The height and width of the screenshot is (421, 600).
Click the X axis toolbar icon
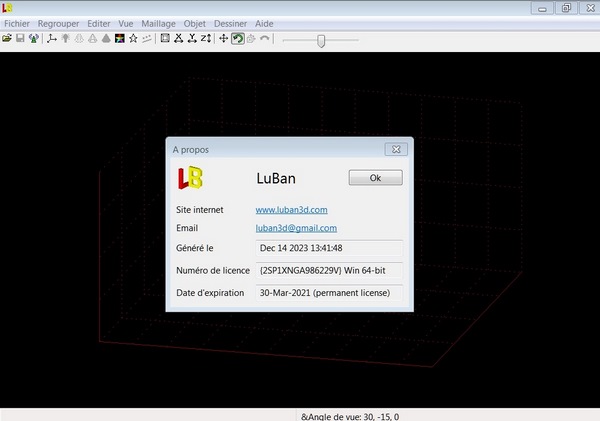point(178,38)
